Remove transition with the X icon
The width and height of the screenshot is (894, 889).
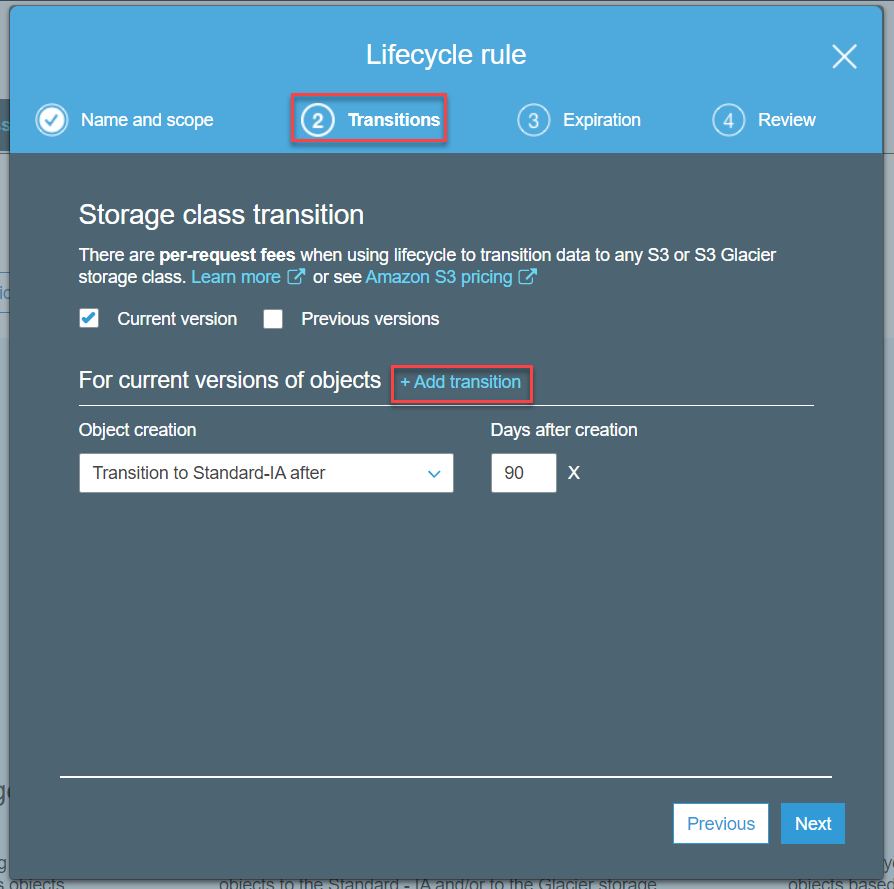click(x=574, y=473)
